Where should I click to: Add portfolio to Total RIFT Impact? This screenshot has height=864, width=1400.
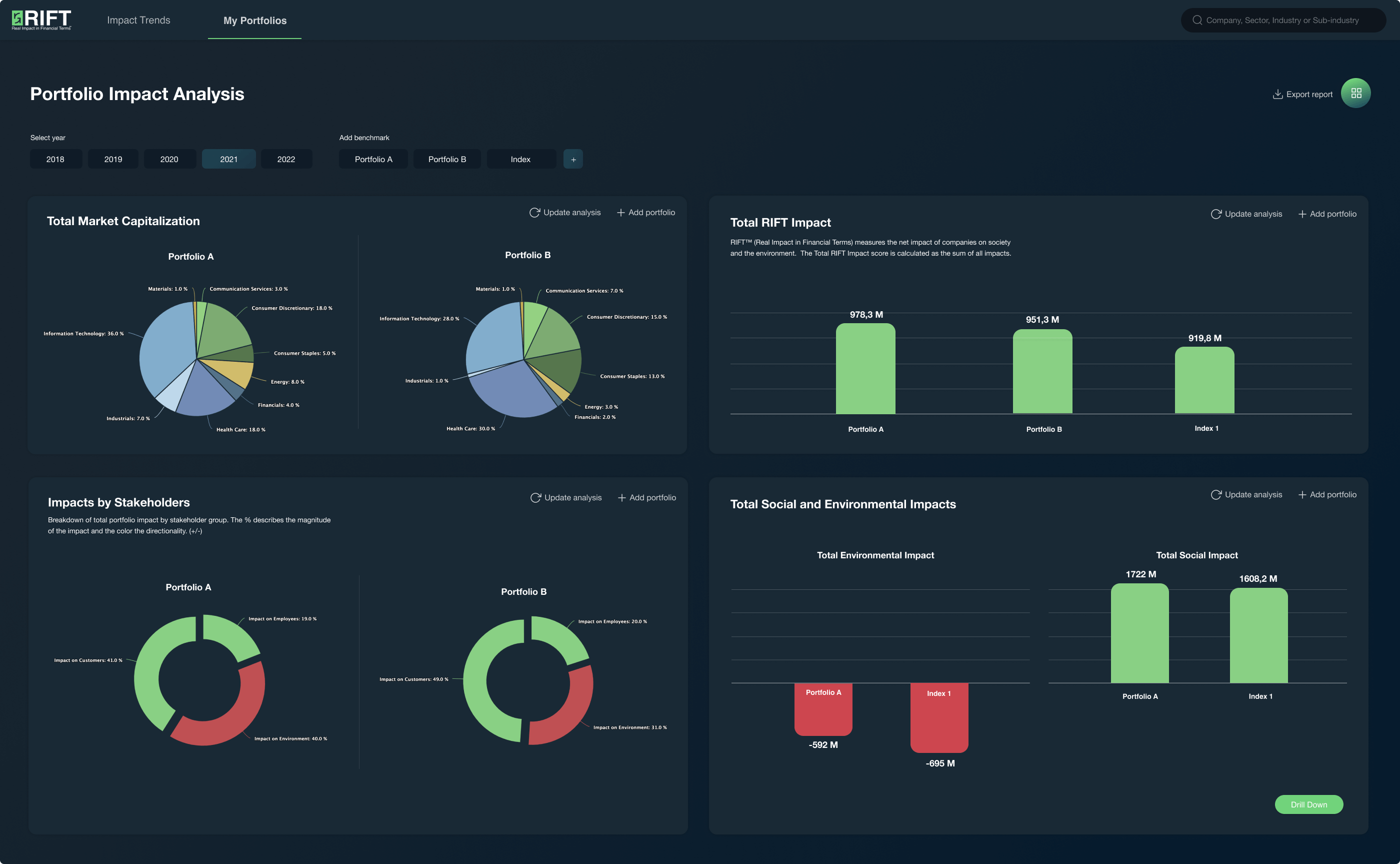tap(1333, 214)
